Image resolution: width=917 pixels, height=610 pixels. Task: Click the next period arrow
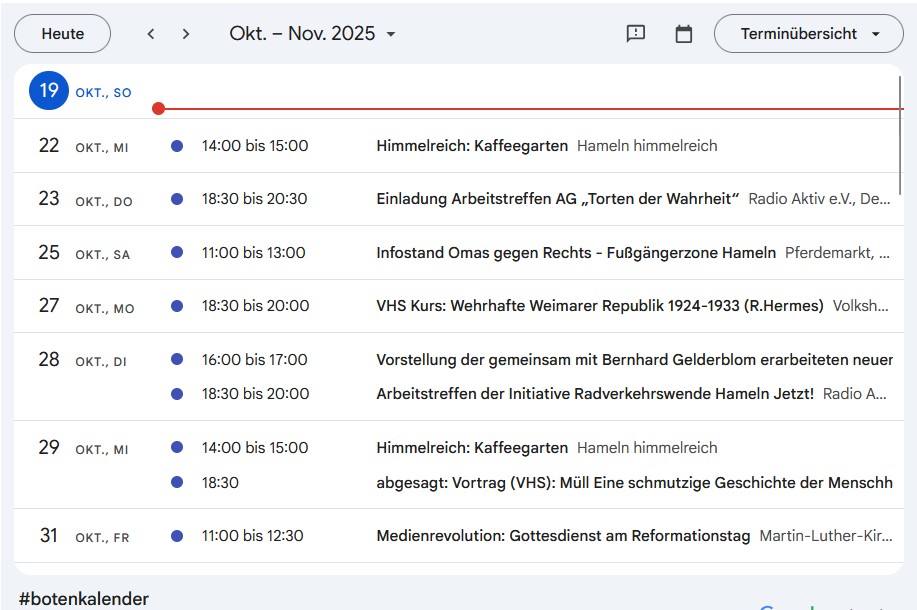point(186,34)
